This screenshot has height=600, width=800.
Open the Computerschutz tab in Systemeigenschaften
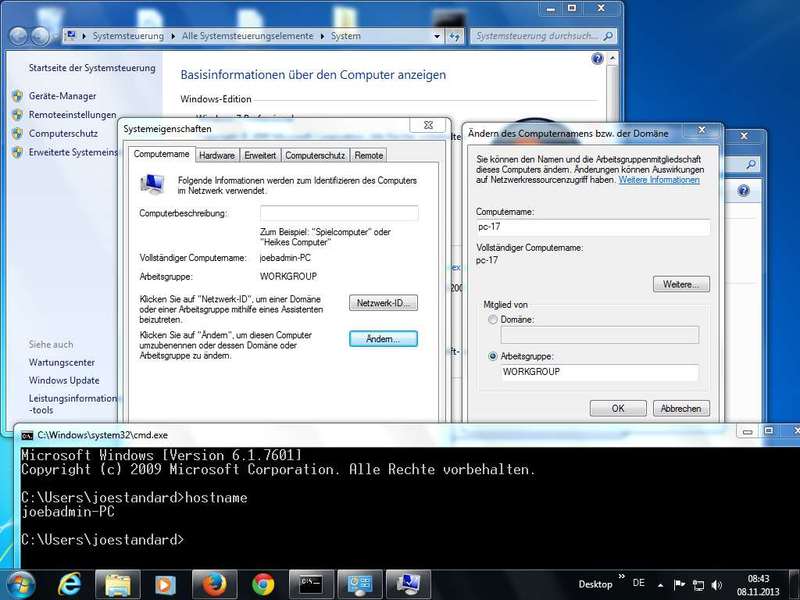(315, 155)
